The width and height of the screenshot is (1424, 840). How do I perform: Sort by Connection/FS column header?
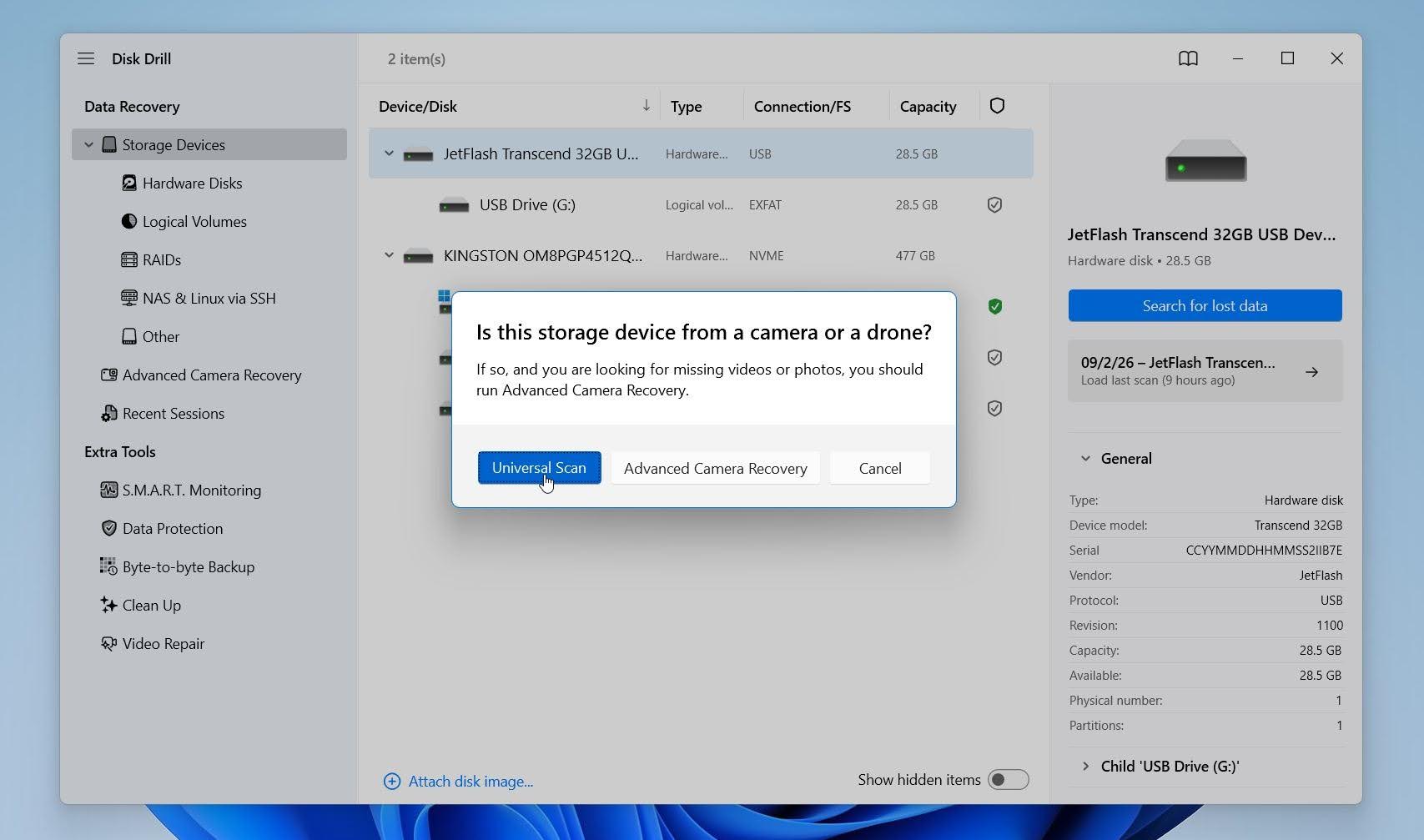pyautogui.click(x=803, y=106)
